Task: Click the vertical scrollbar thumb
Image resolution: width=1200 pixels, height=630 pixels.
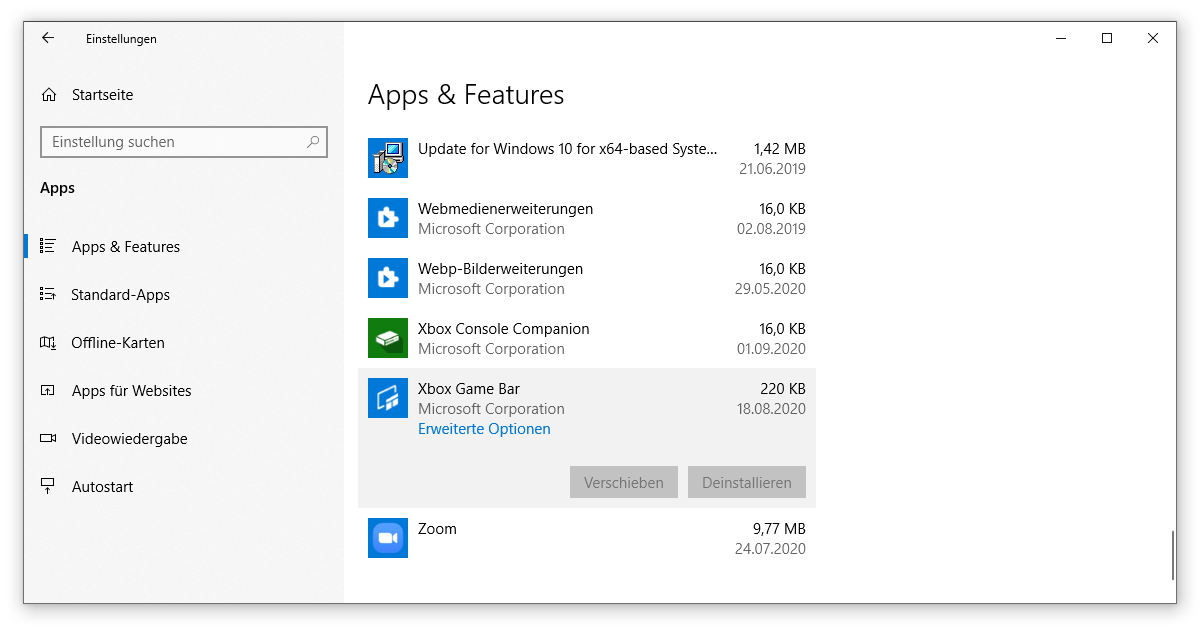Action: coord(1173,555)
